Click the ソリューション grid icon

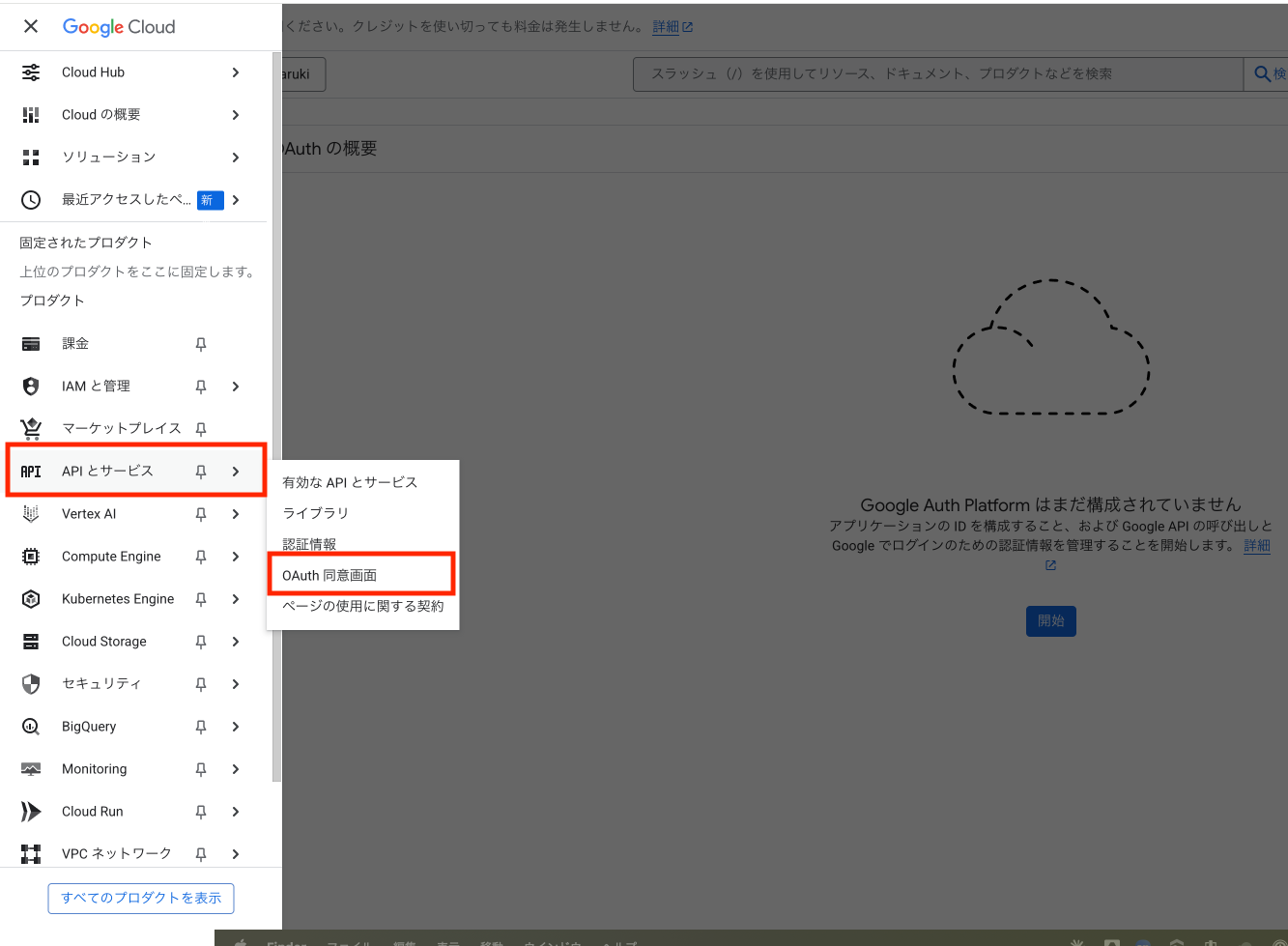tap(31, 158)
